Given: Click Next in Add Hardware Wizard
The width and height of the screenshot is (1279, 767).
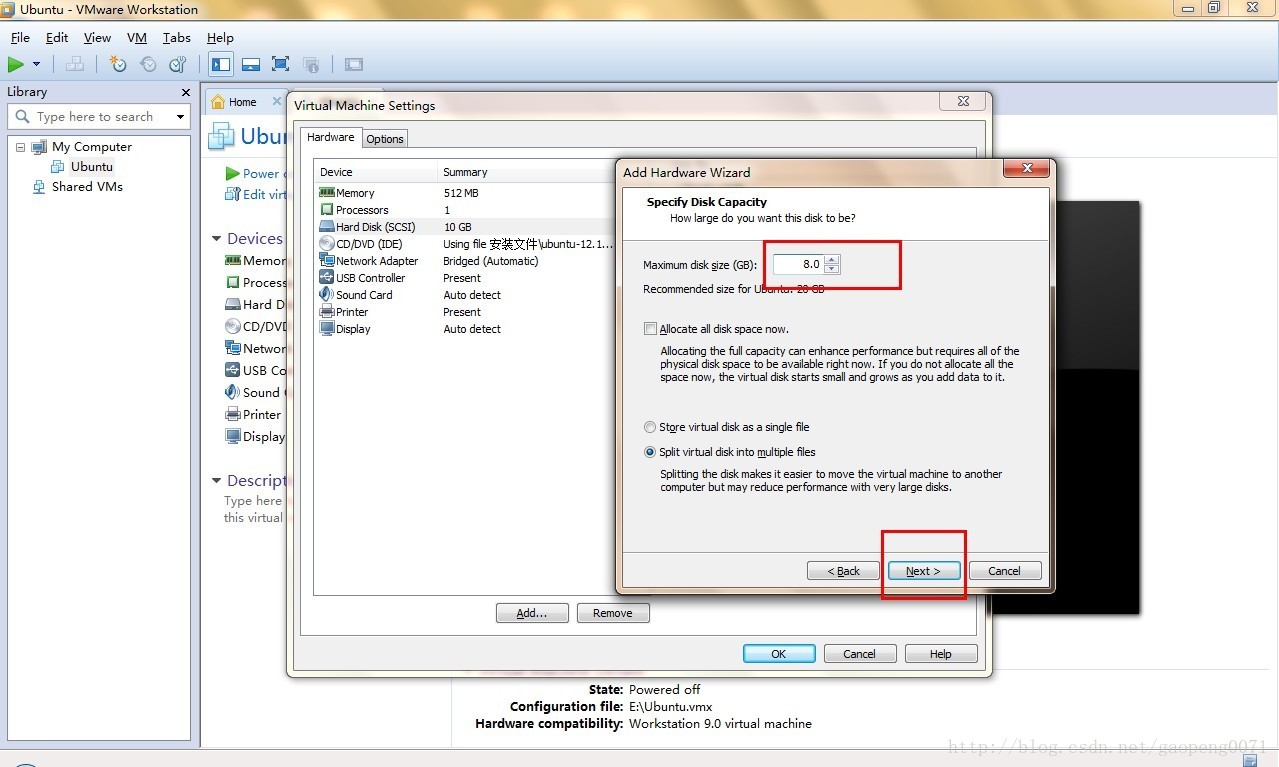Looking at the screenshot, I should click(924, 571).
